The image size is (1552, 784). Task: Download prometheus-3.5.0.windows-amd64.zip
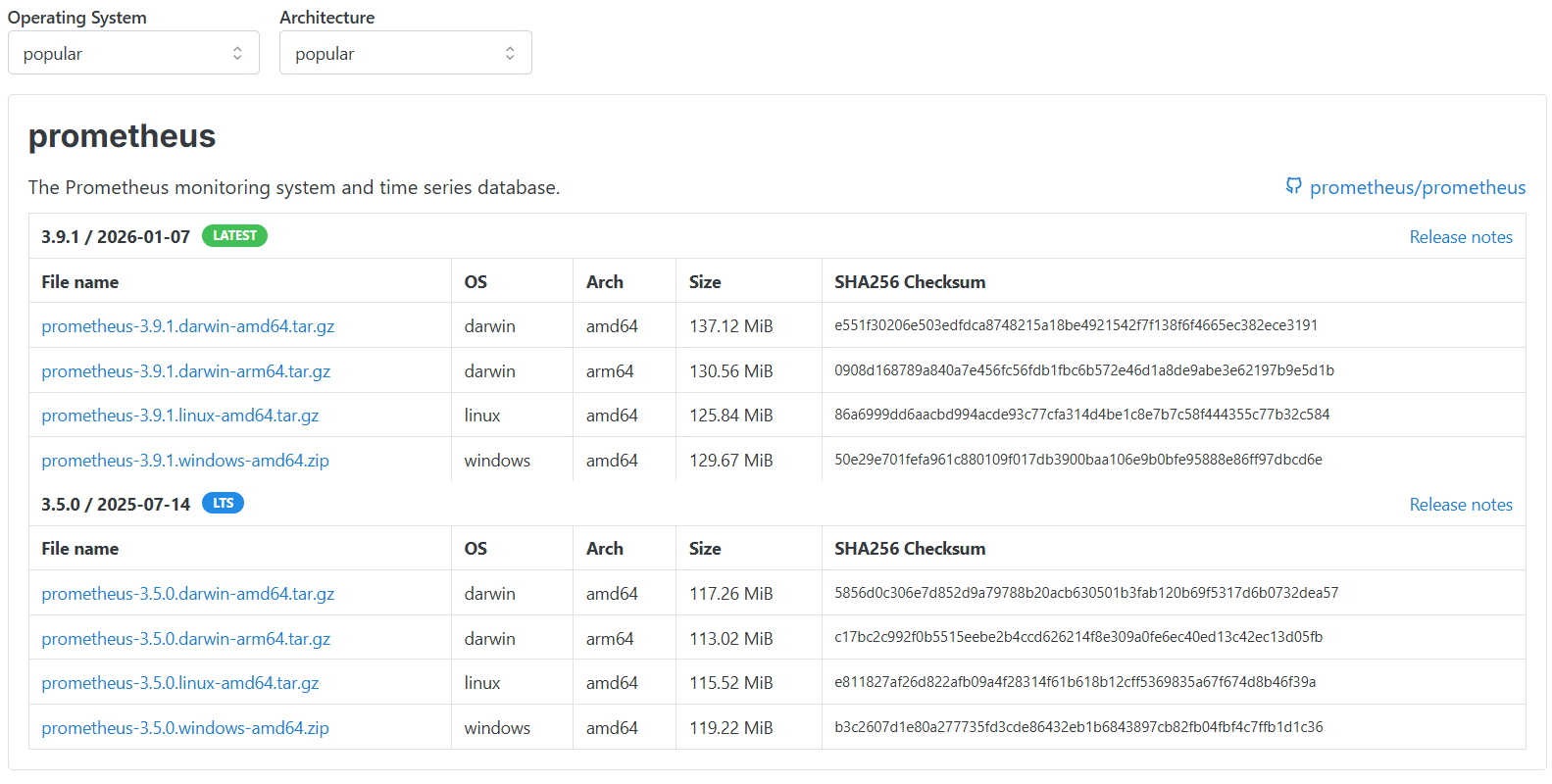pyautogui.click(x=185, y=728)
